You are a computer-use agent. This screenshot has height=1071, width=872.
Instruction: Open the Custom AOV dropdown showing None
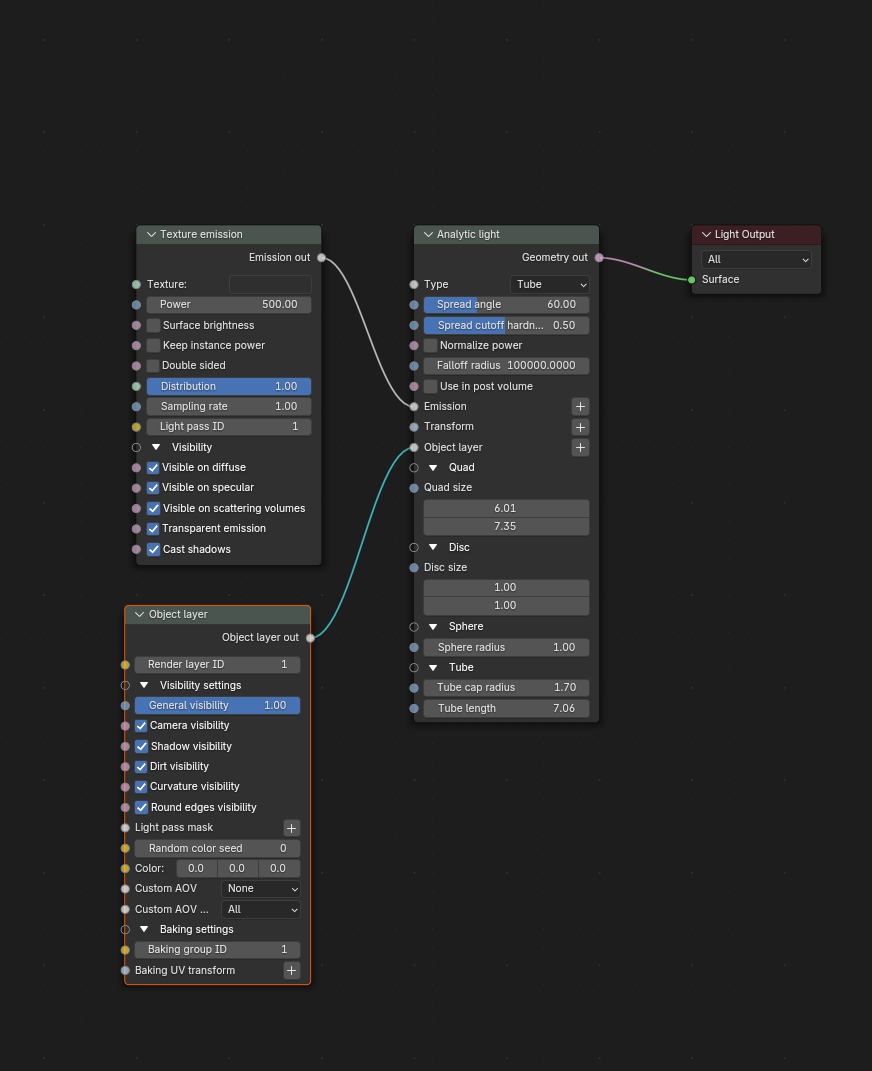[x=261, y=889]
